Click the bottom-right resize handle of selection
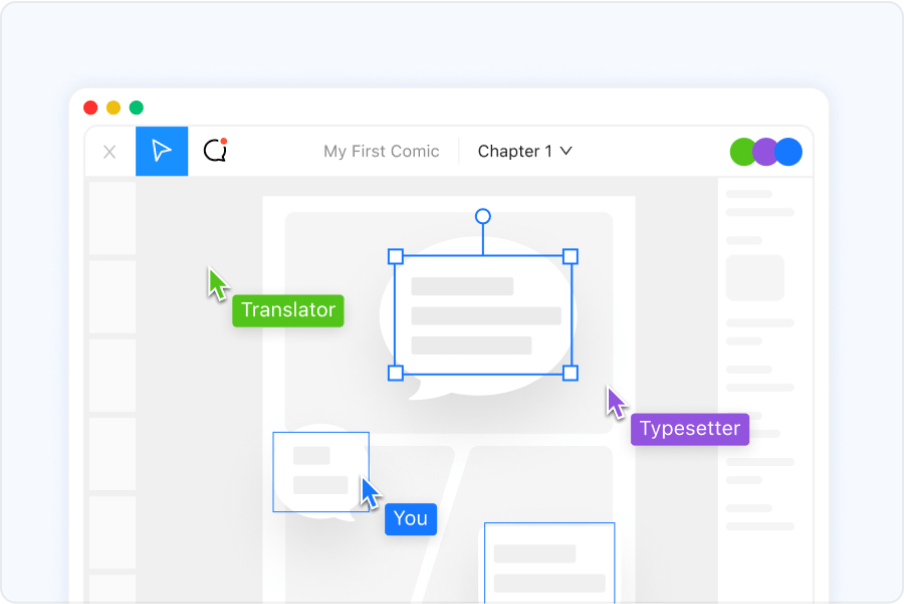This screenshot has width=904, height=604. (x=570, y=373)
